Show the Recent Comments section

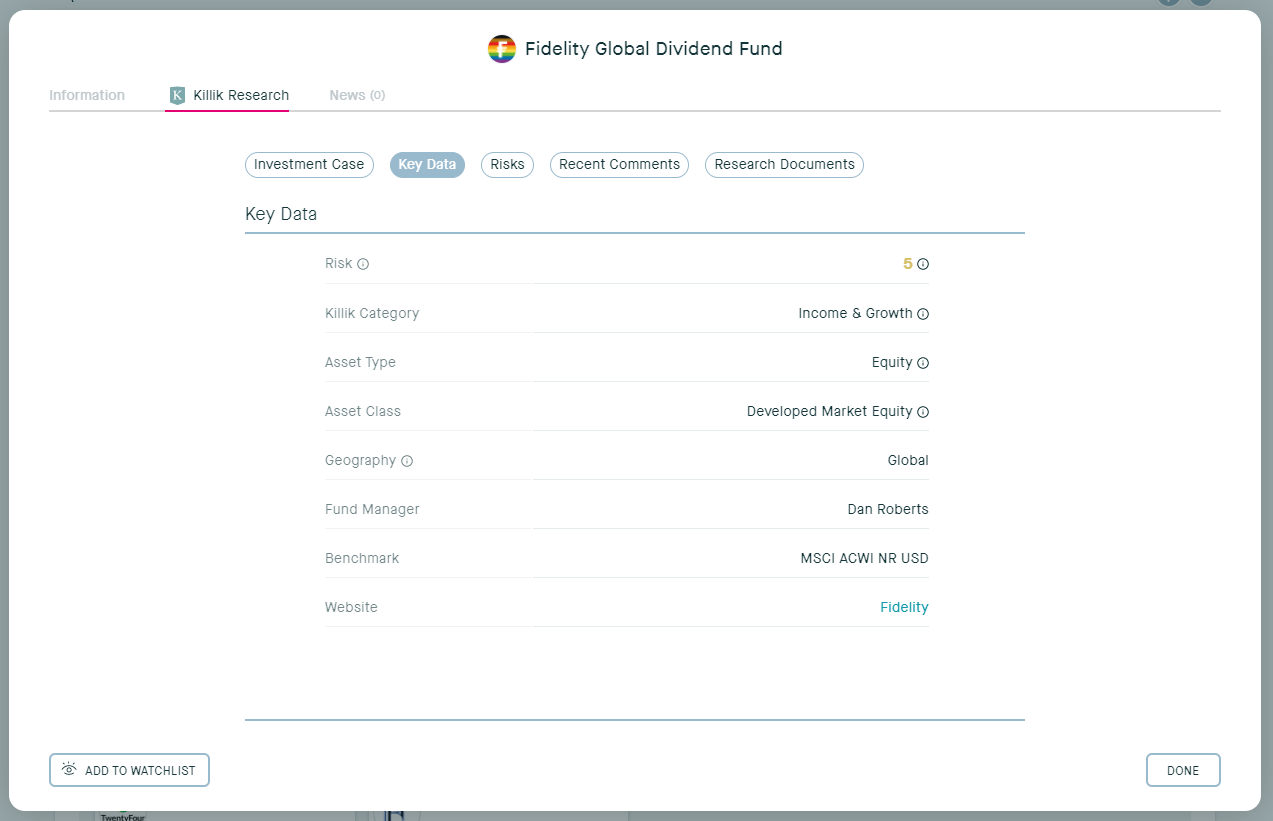[619, 165]
